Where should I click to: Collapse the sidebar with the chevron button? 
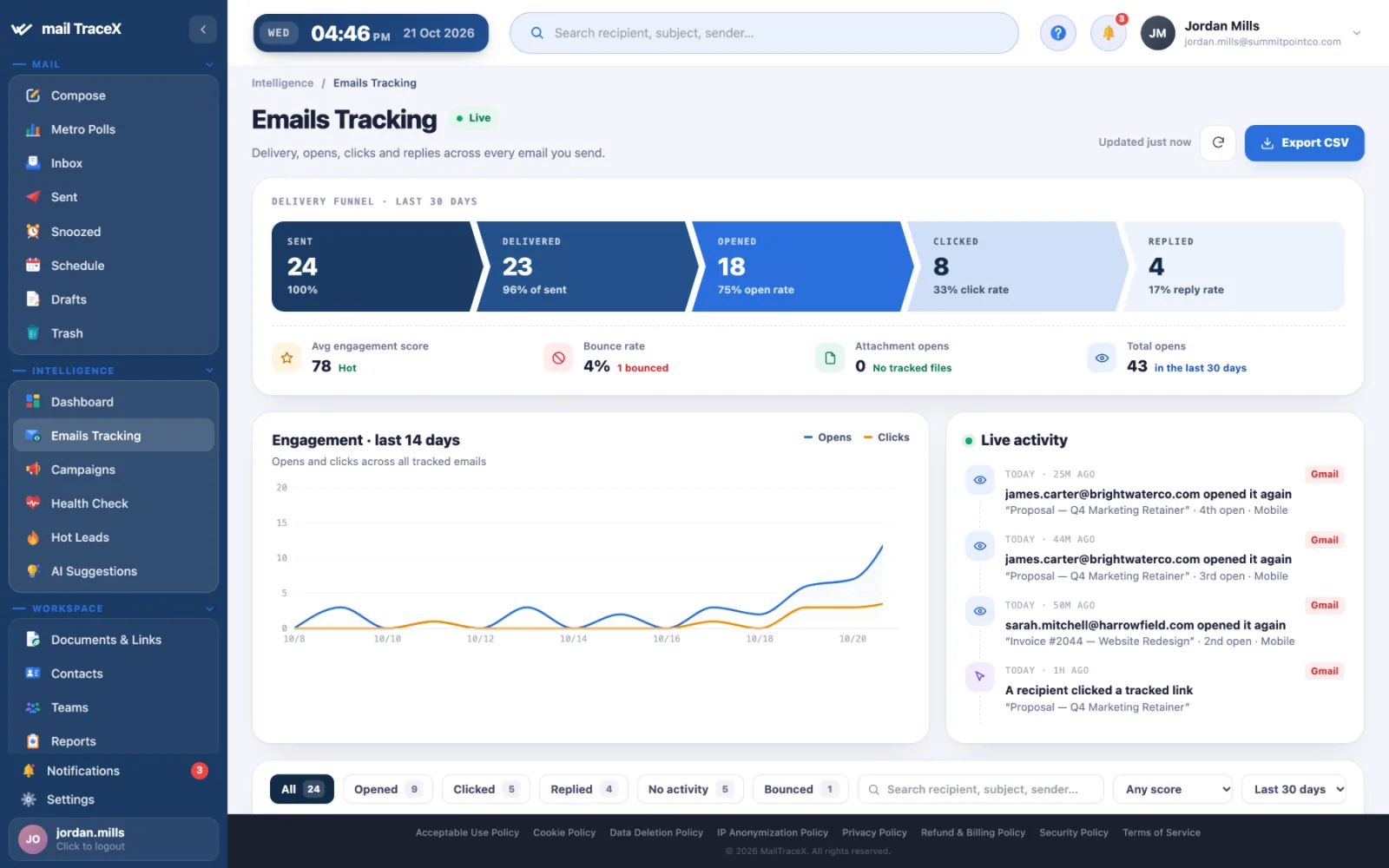click(203, 30)
